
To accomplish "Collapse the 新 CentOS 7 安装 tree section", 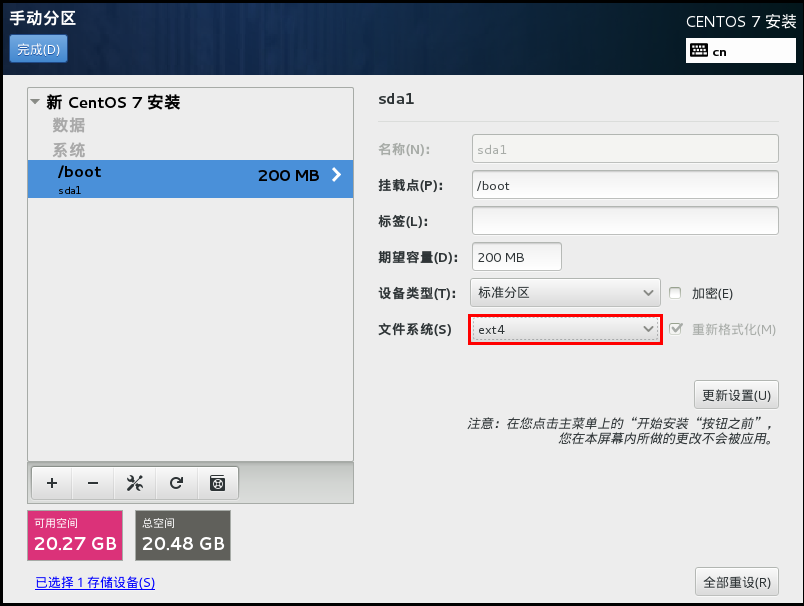I will click(x=35, y=102).
